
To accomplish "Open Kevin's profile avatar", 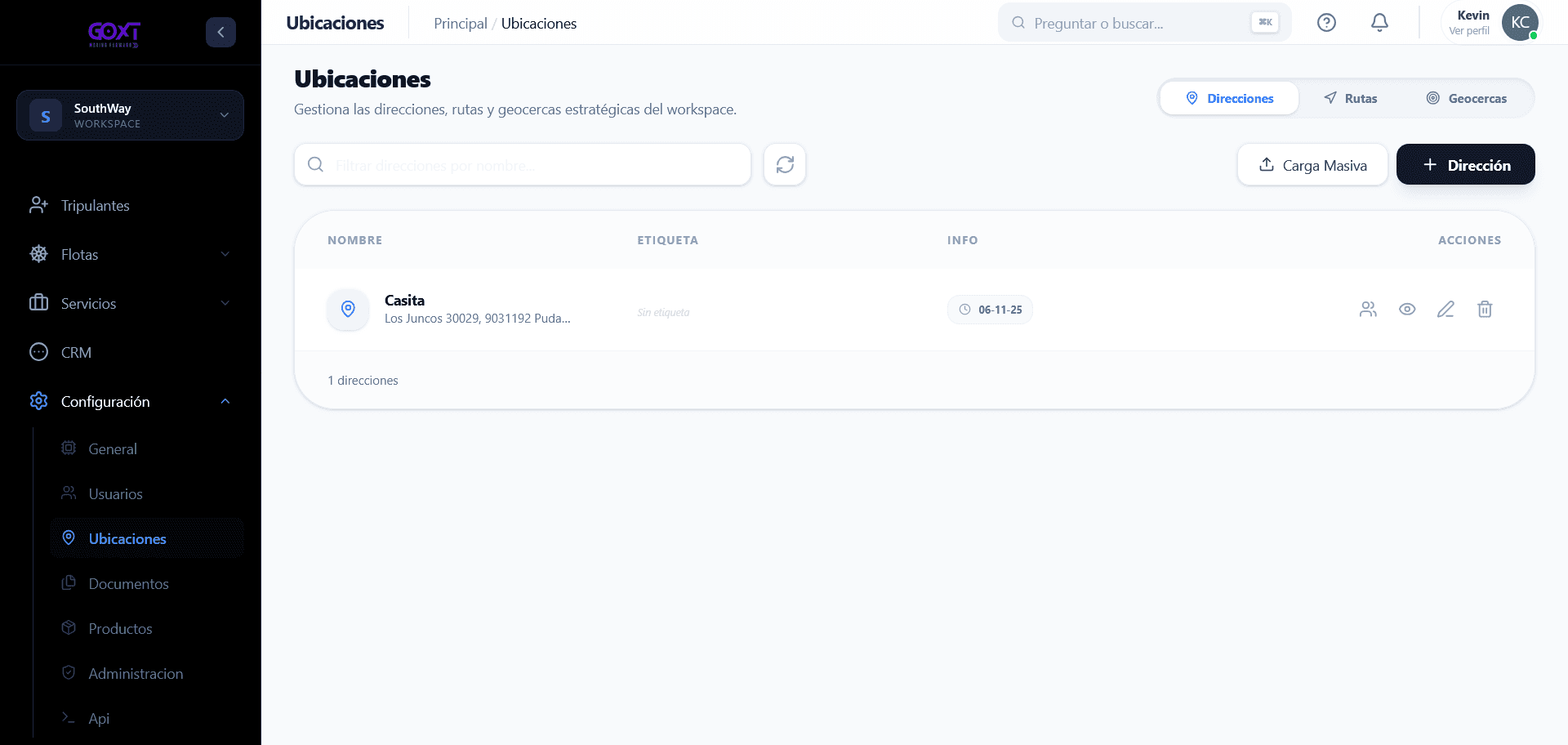I will (x=1520, y=22).
